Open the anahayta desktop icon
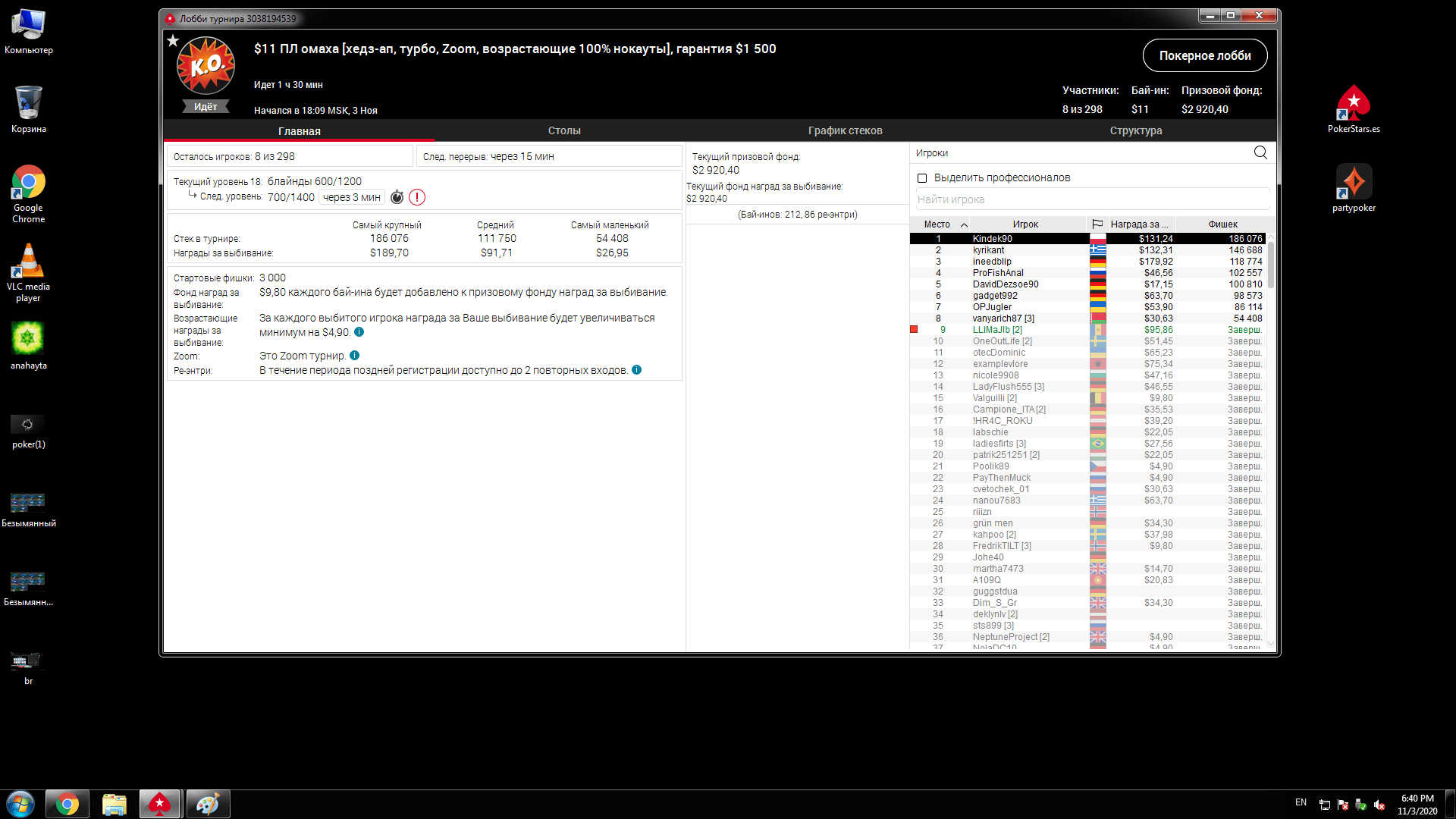1456x819 pixels. 28,346
